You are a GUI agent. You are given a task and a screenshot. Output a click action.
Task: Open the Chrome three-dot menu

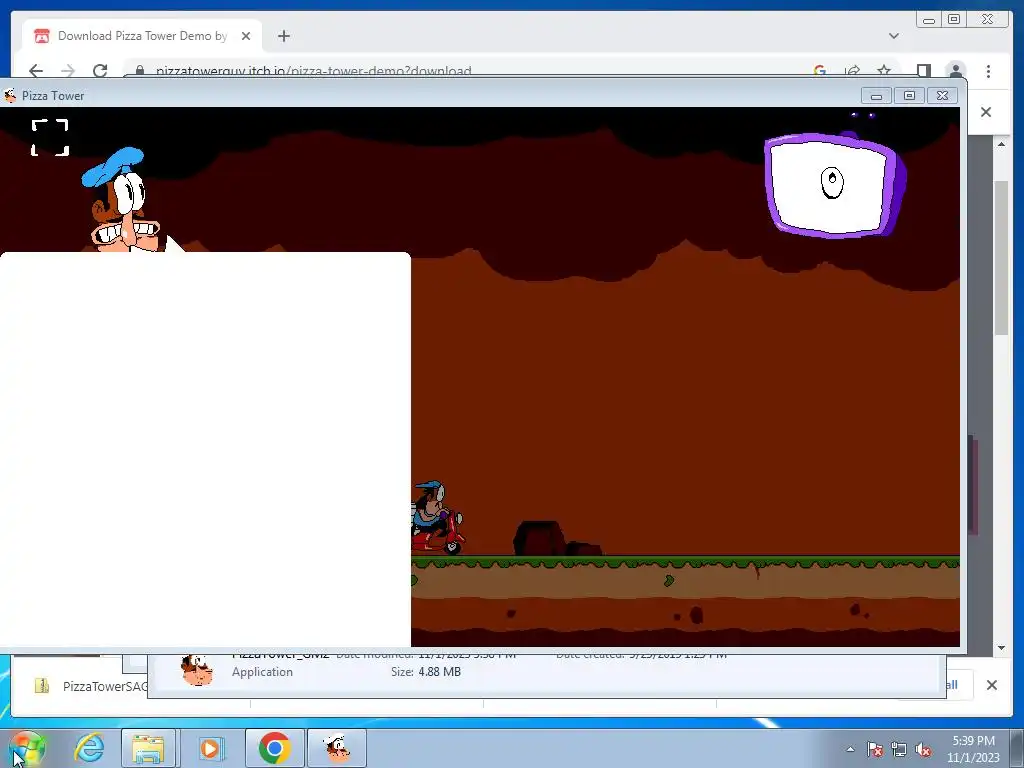click(x=988, y=71)
